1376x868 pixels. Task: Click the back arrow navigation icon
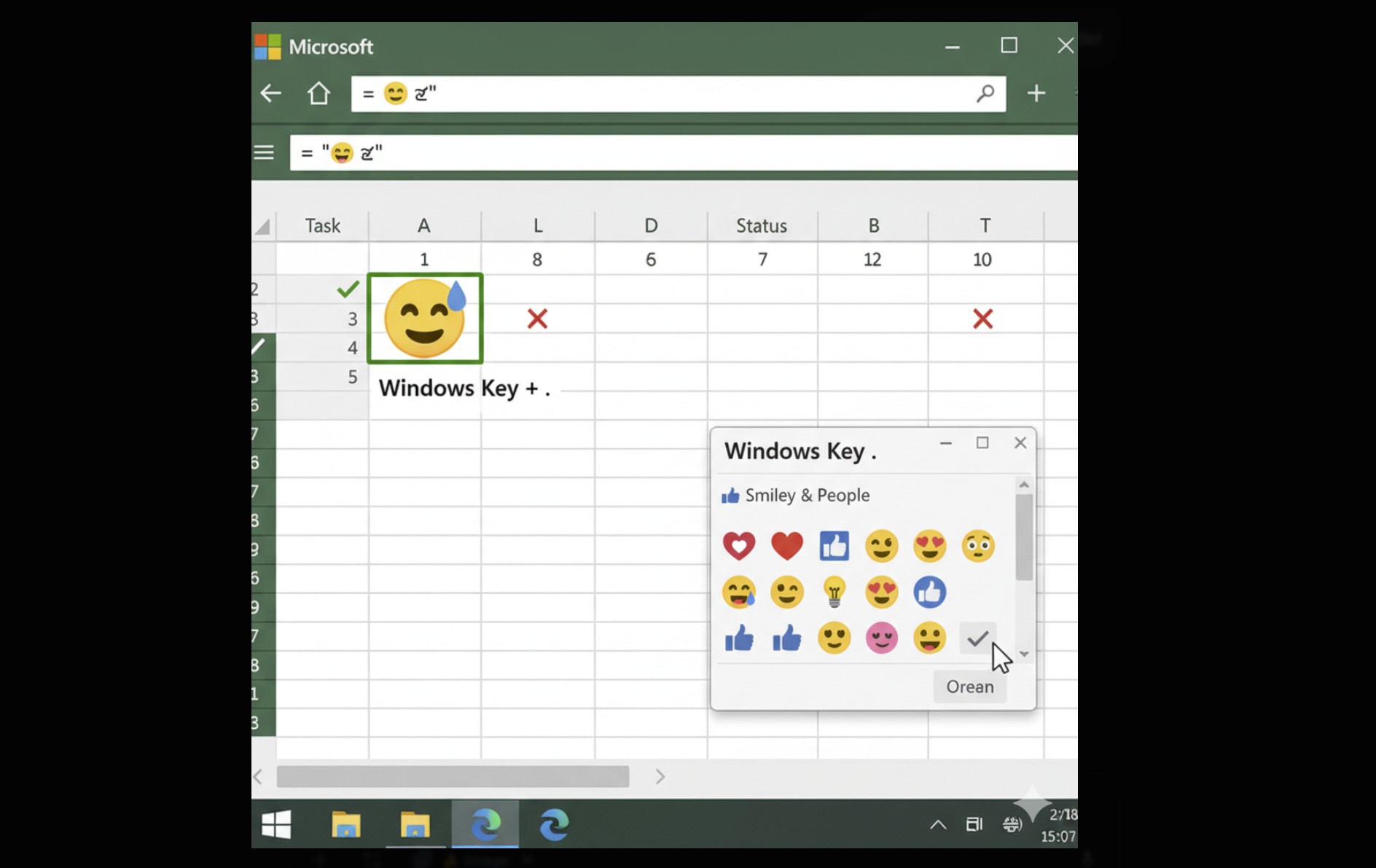click(x=271, y=93)
